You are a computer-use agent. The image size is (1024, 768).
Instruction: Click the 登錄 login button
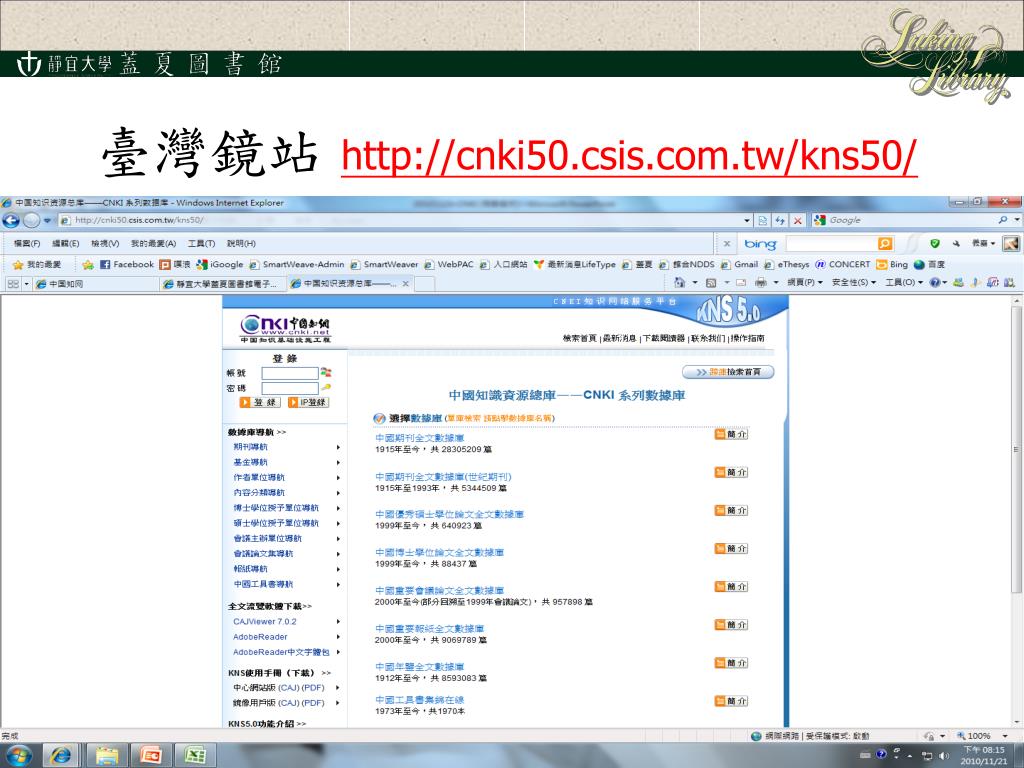(x=260, y=402)
